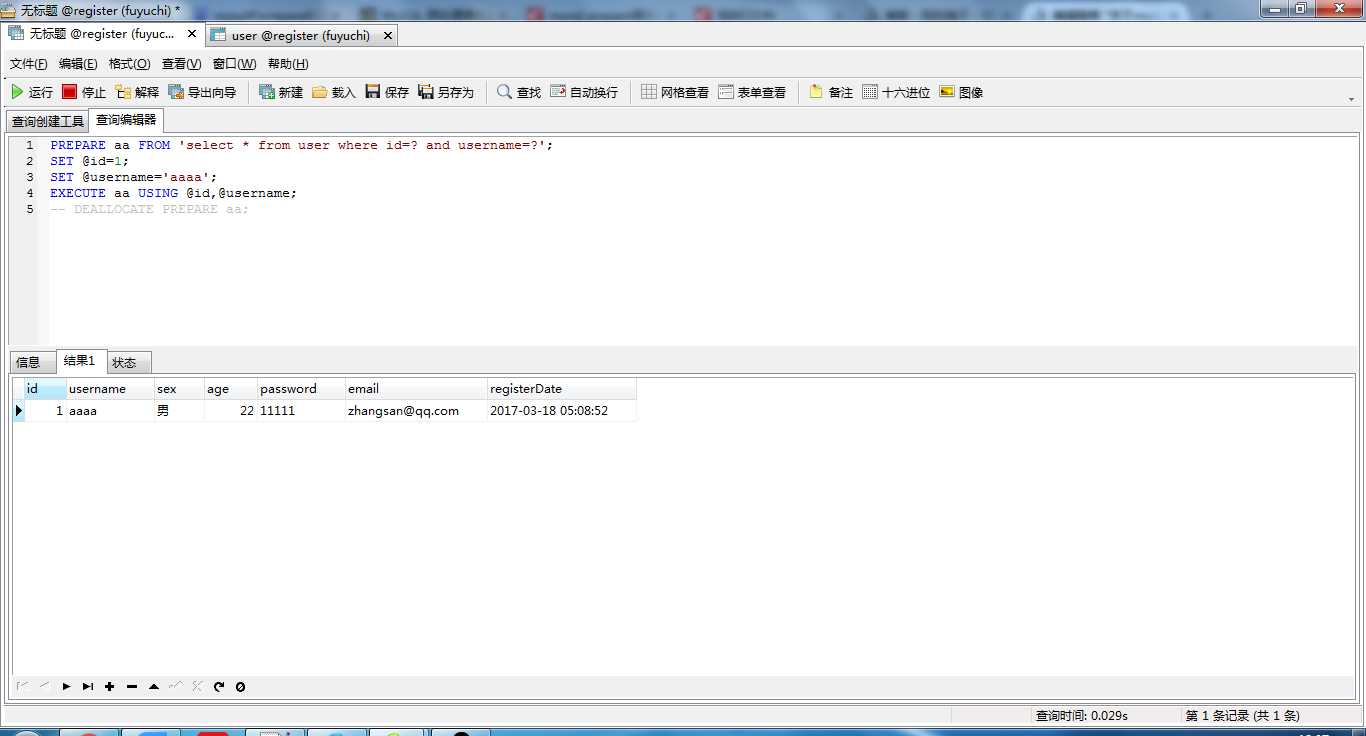
Task: Switch to 表单查看 form view
Action: [752, 92]
